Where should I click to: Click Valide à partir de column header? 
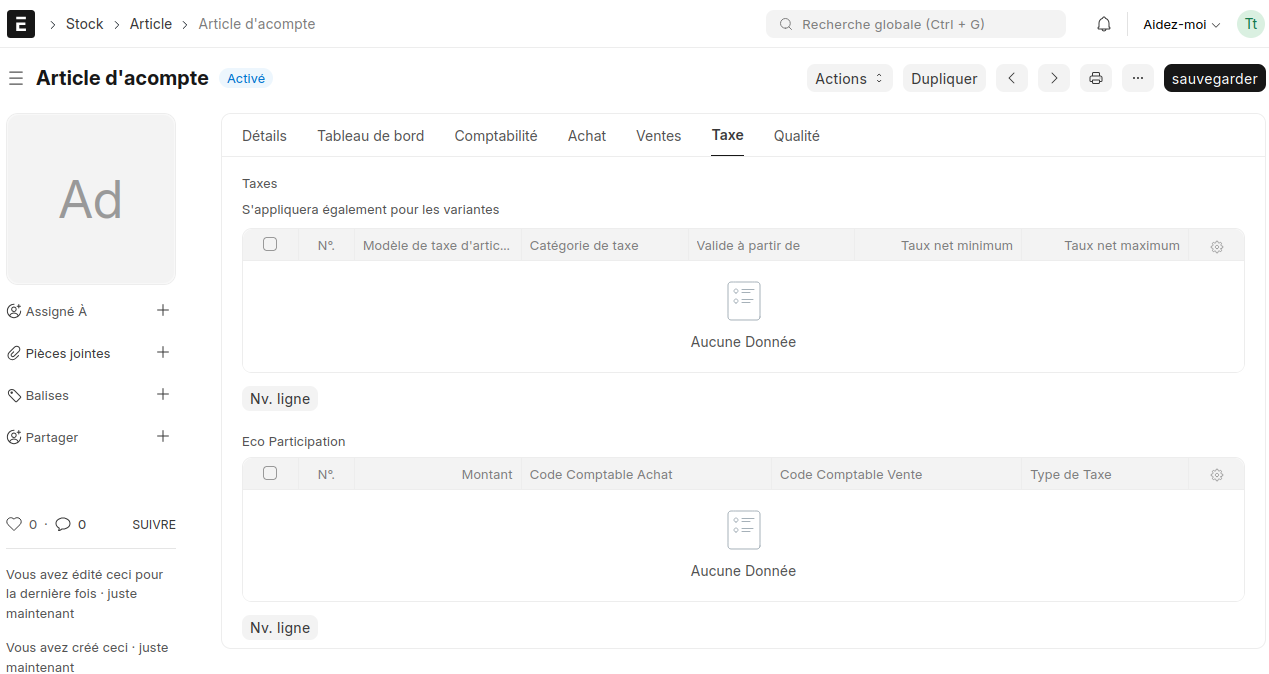coord(771,246)
